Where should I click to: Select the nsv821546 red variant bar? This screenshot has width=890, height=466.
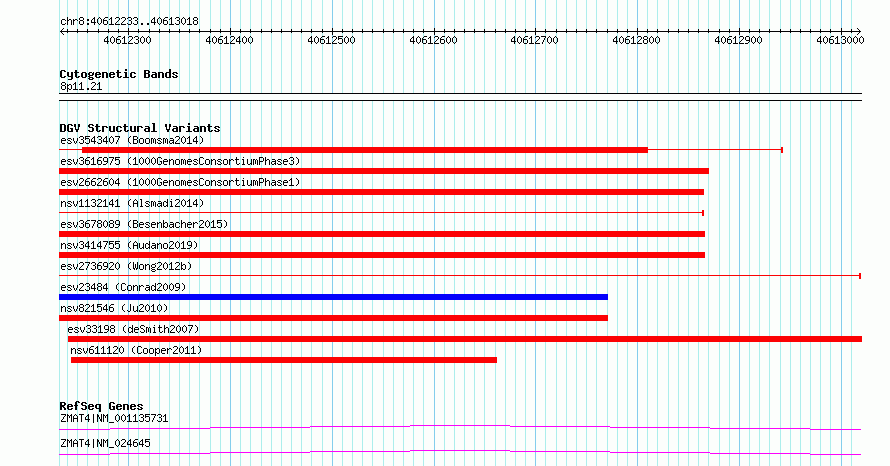tap(333, 318)
